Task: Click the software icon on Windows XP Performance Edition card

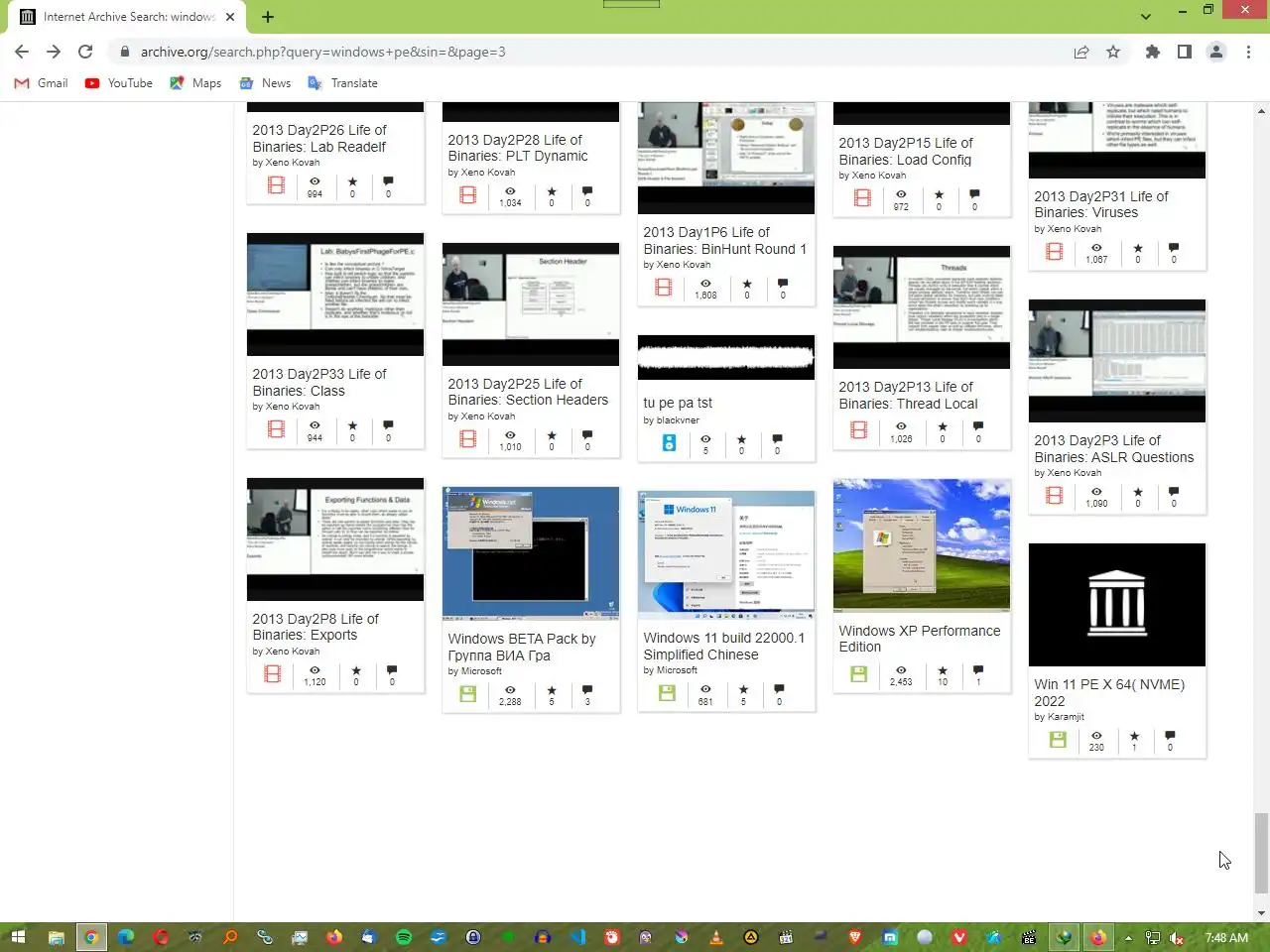Action: pyautogui.click(x=859, y=674)
